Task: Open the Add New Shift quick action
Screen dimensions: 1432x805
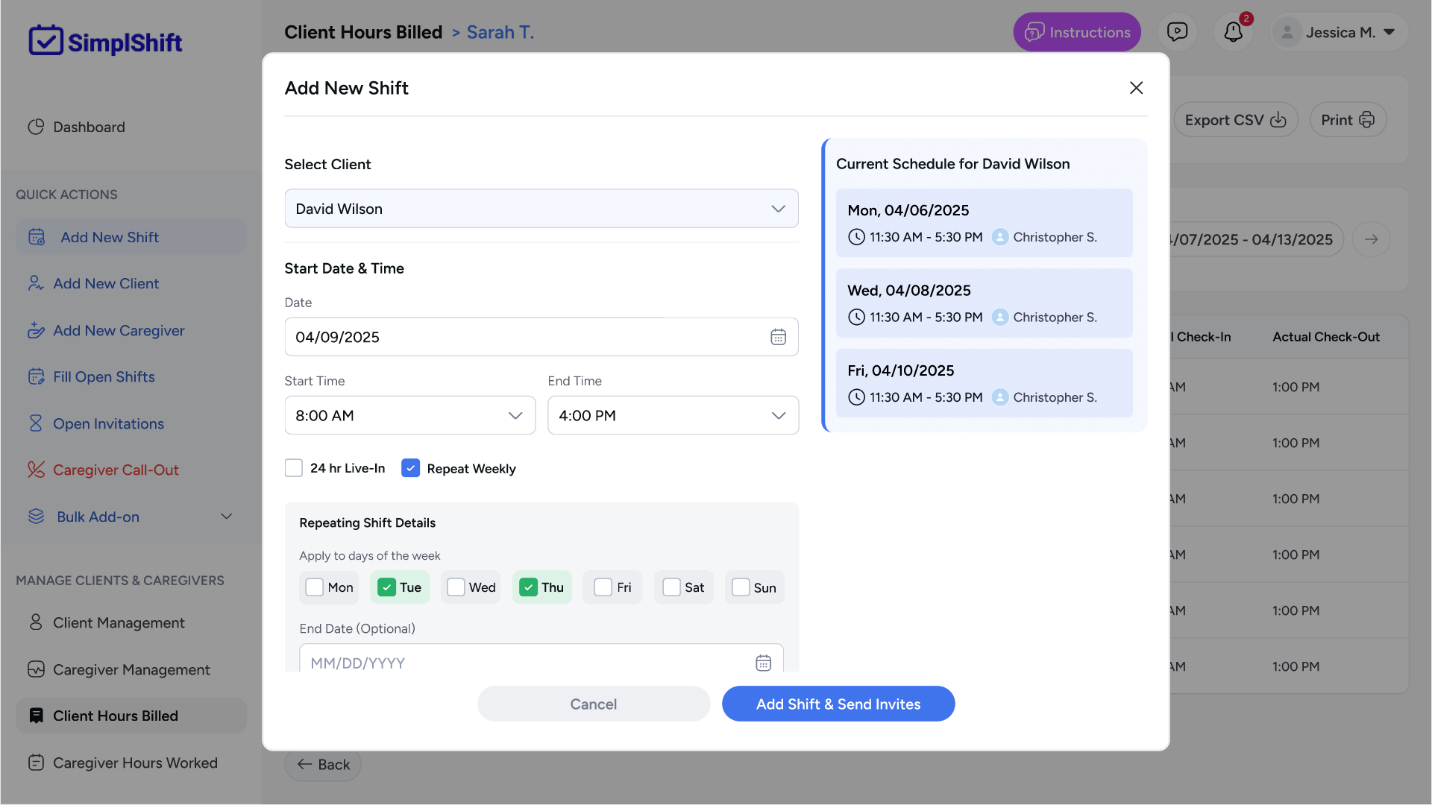Action: coord(106,236)
